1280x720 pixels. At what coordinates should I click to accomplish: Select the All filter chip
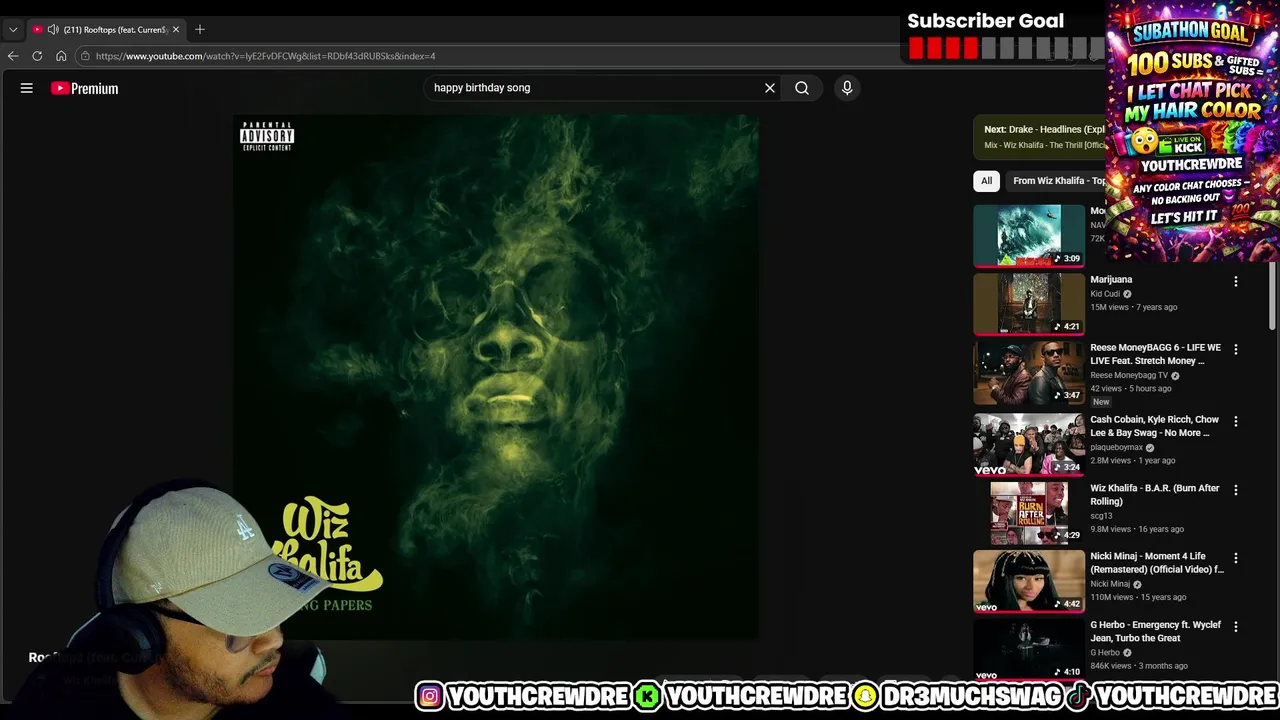click(x=986, y=181)
